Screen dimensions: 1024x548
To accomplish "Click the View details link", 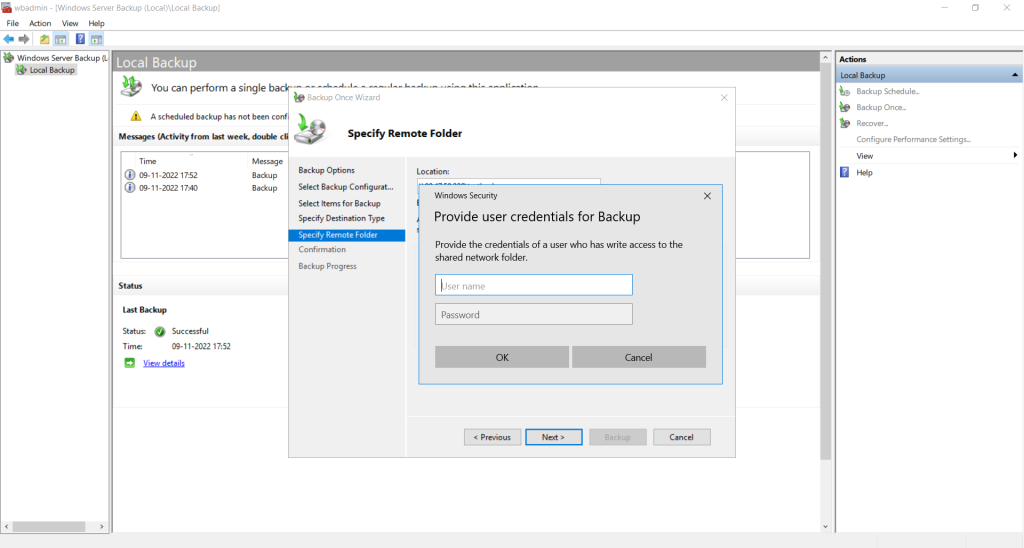I will tap(164, 363).
